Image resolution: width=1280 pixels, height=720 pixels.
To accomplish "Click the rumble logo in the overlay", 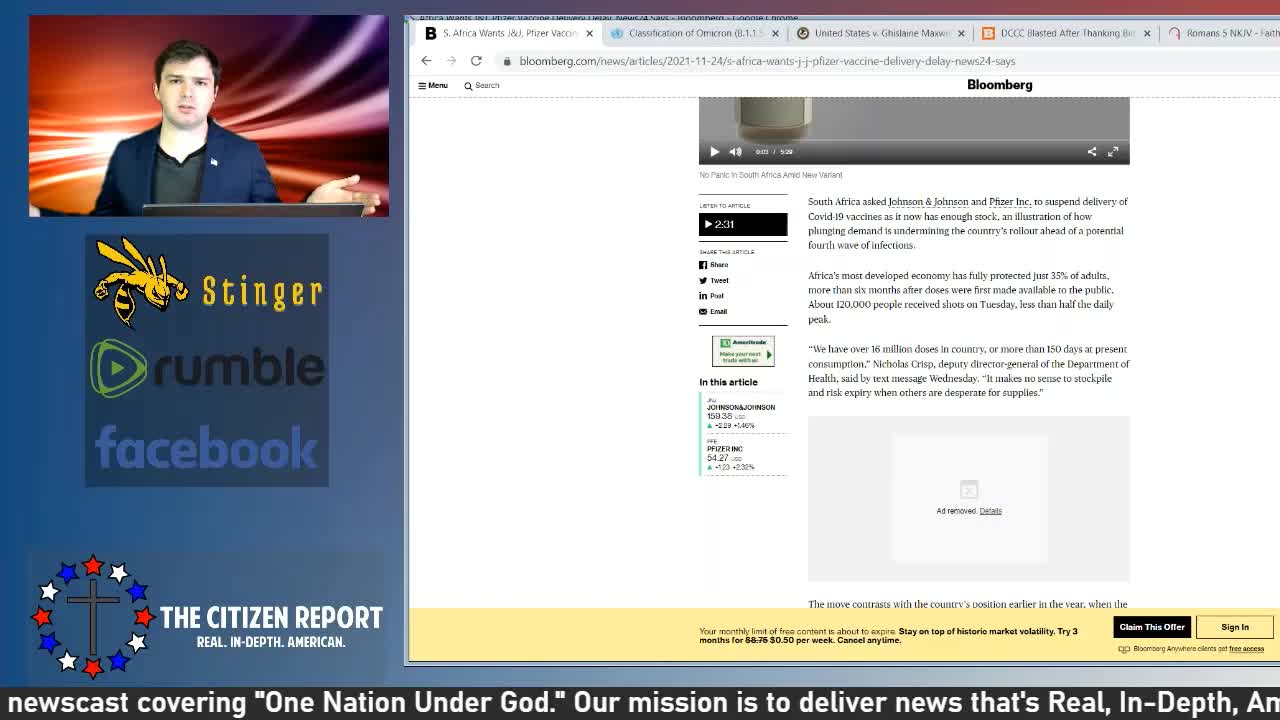I will pos(207,368).
